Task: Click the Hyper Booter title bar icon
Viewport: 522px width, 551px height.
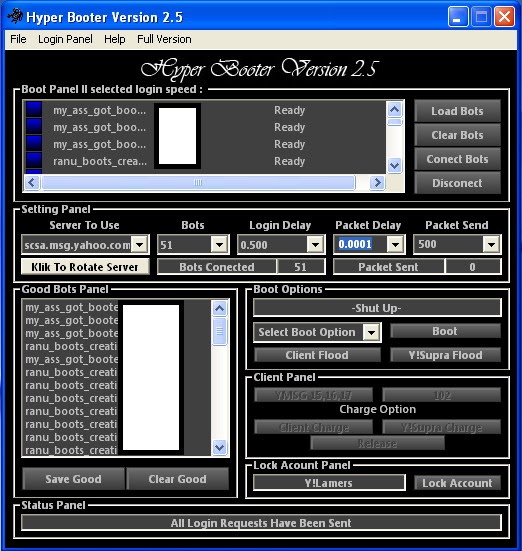Action: click(x=15, y=16)
